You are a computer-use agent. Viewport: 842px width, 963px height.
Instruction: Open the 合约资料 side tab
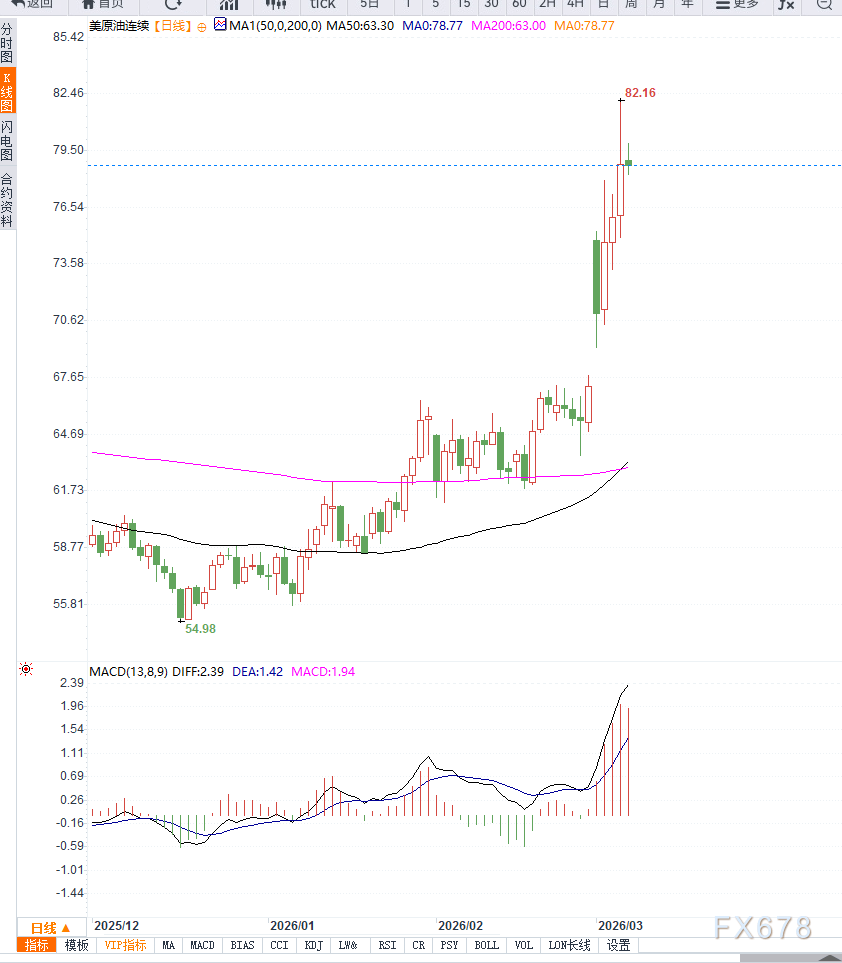click(x=7, y=200)
